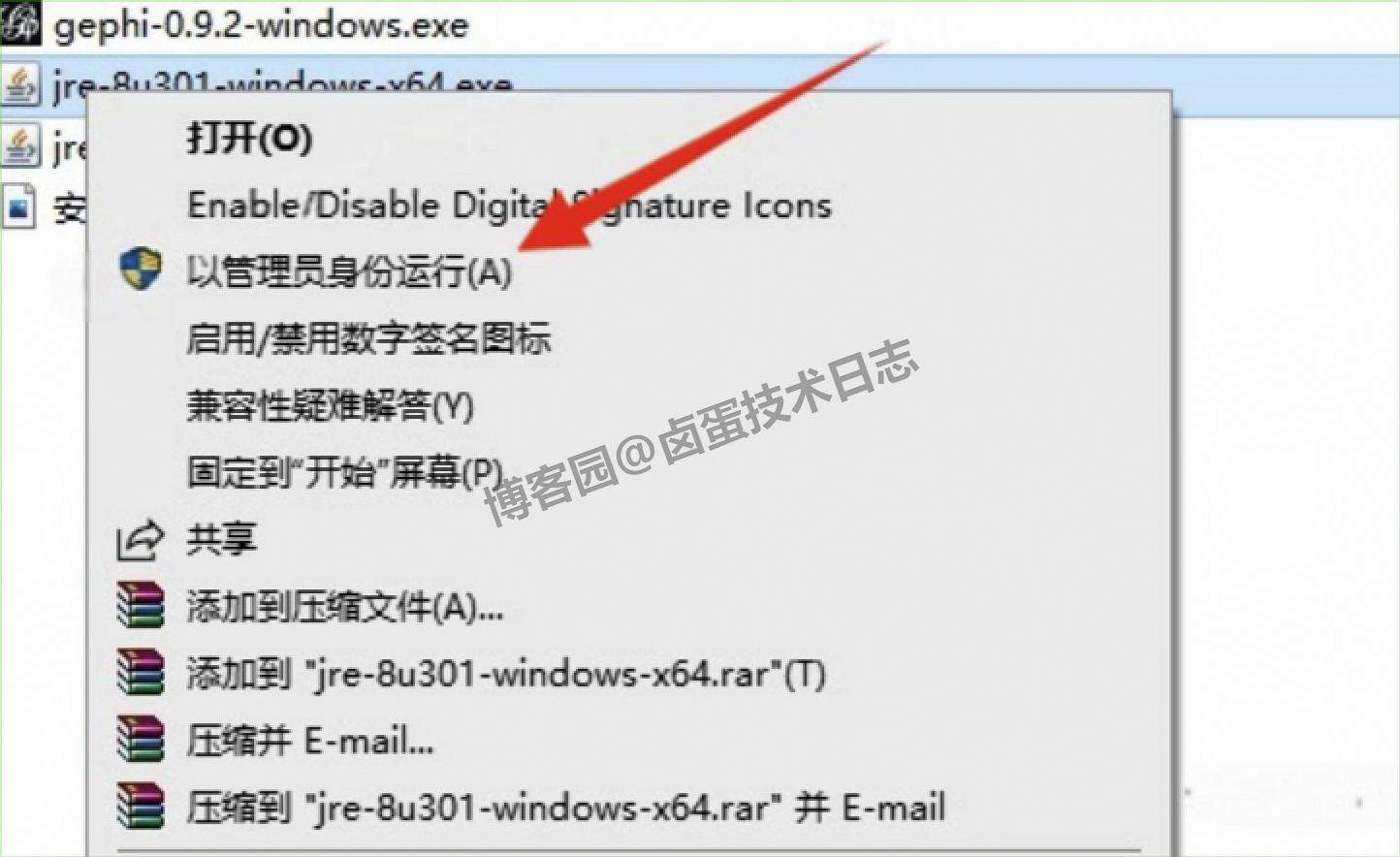Select 添加到压缩文件(A)... menu item
Image resolution: width=1400 pixels, height=857 pixels.
click(345, 607)
